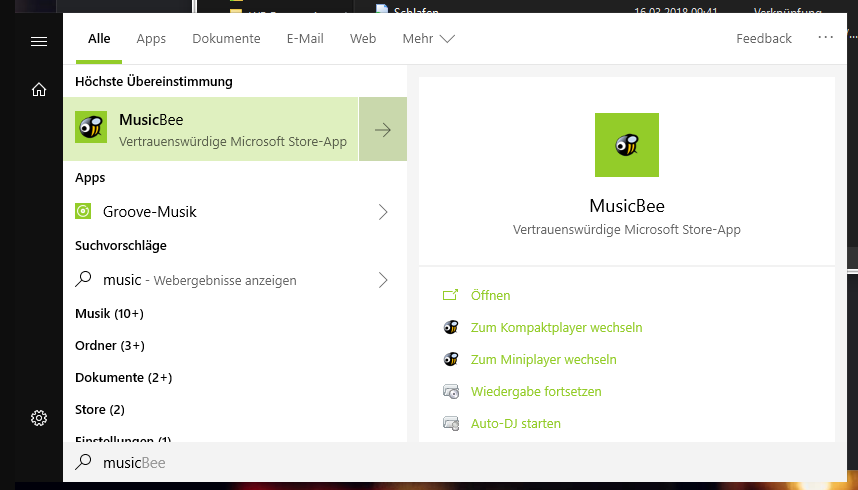Expand the music web results chevron
The width and height of the screenshot is (858, 490).
click(x=382, y=280)
